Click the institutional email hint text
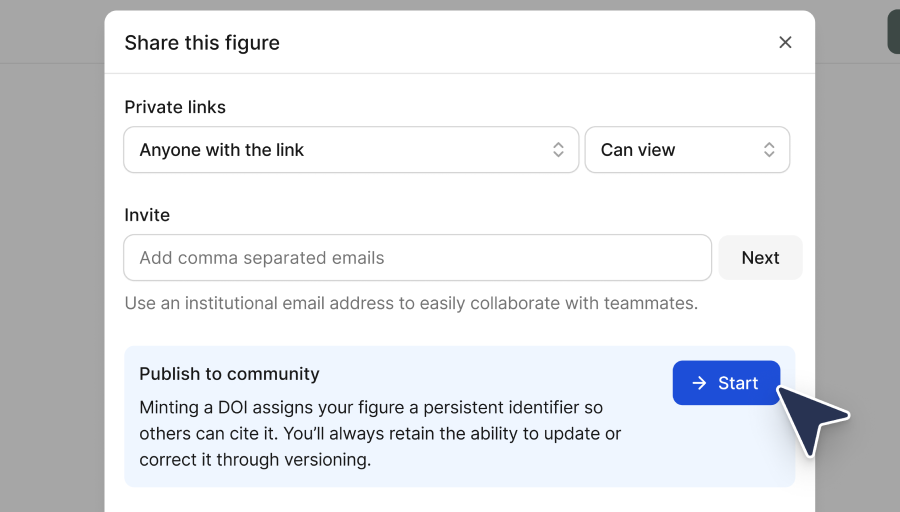The image size is (900, 512). (x=411, y=303)
